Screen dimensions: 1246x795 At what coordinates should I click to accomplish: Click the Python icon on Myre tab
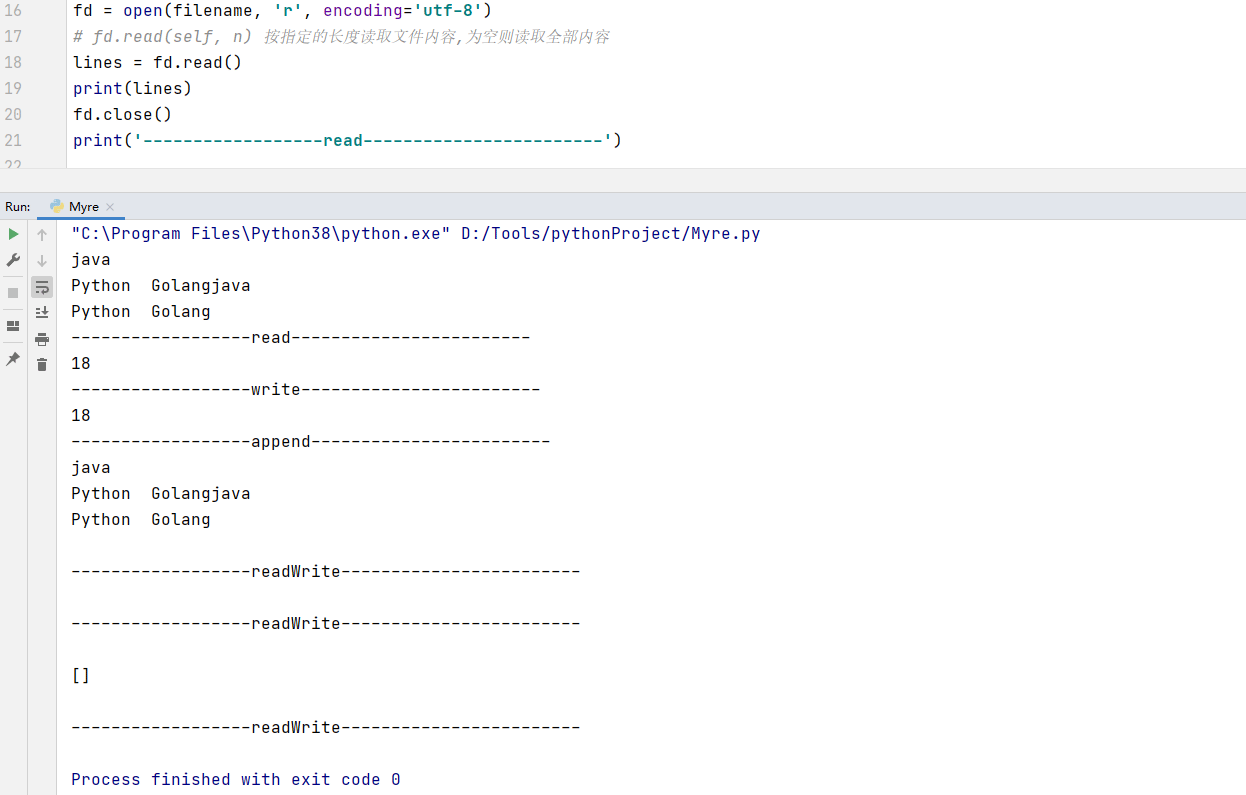point(56,206)
